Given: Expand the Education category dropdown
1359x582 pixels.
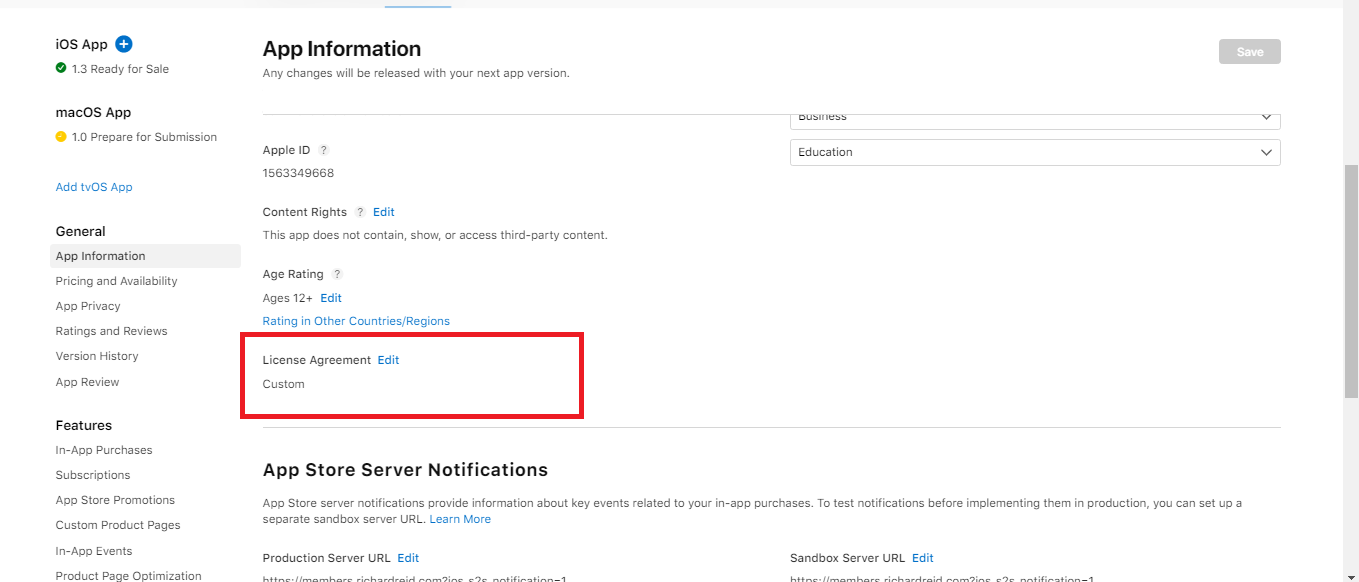Looking at the screenshot, I should click(x=1035, y=152).
